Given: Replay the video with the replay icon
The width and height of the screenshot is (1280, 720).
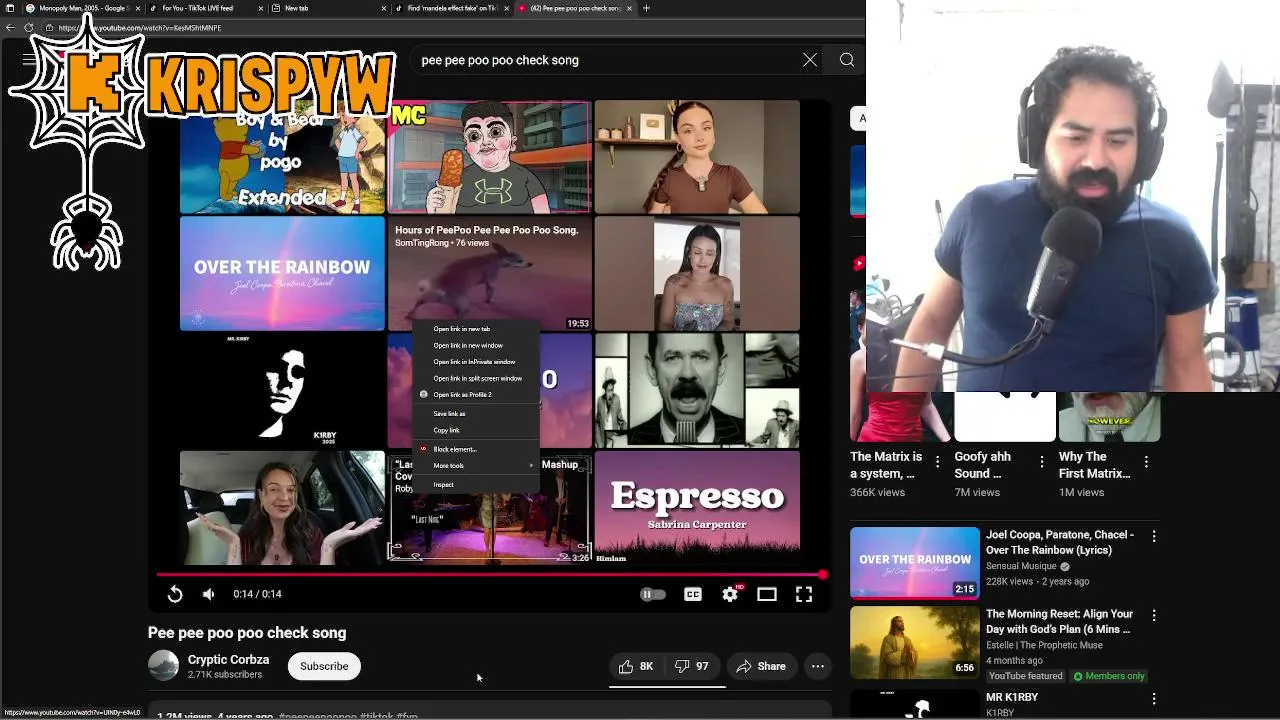Looking at the screenshot, I should pos(175,594).
